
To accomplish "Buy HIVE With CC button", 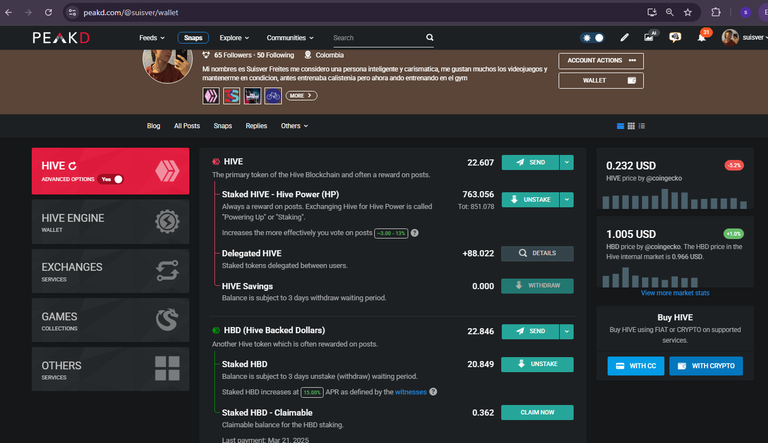I will pyautogui.click(x=636, y=366).
